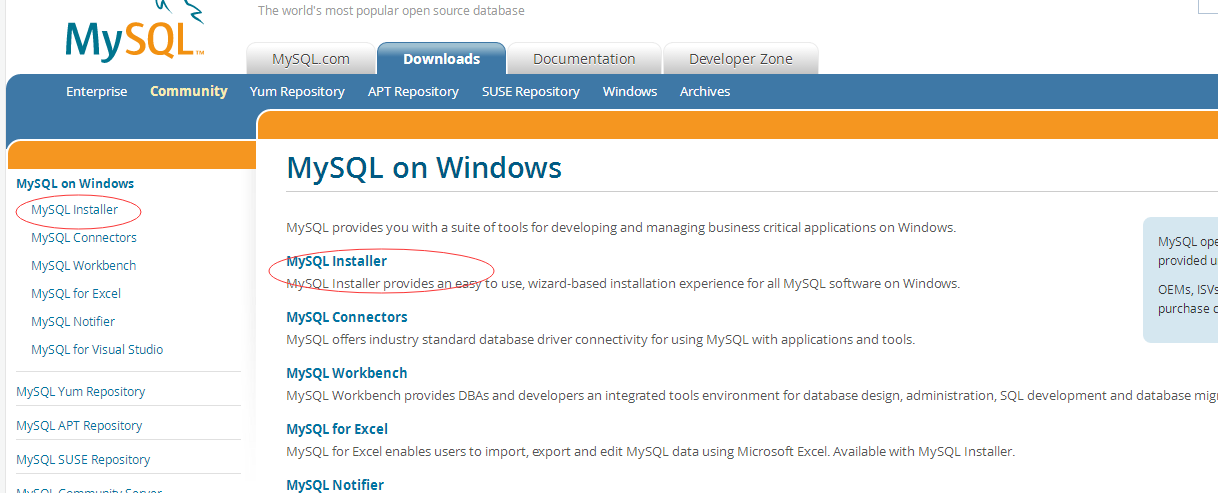Open the MySQL.com tab
Image resolution: width=1218 pixels, height=493 pixels.
311,59
